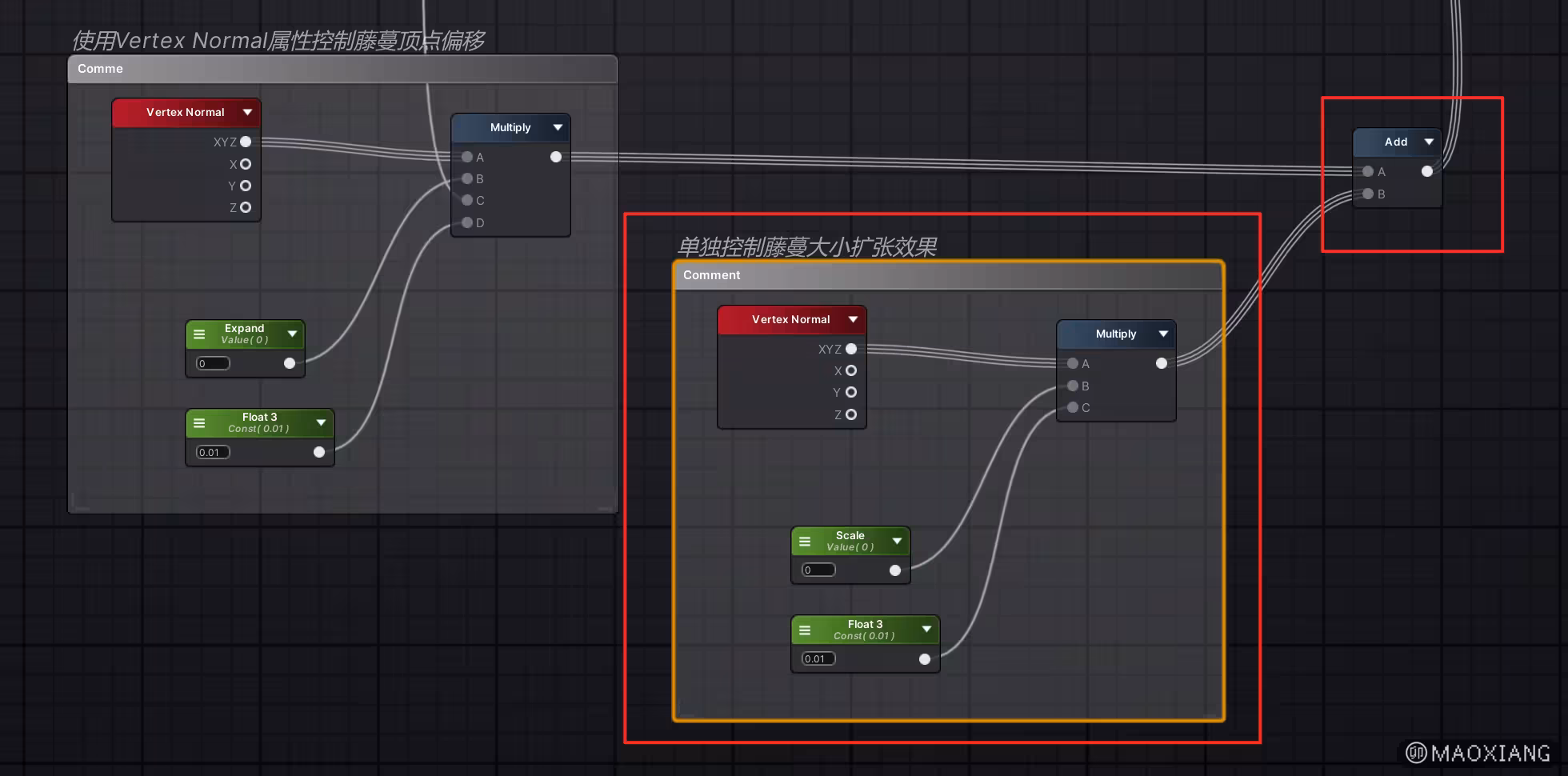Select the X output port on left Vertex Normal
This screenshot has height=776, width=1568.
tap(246, 164)
